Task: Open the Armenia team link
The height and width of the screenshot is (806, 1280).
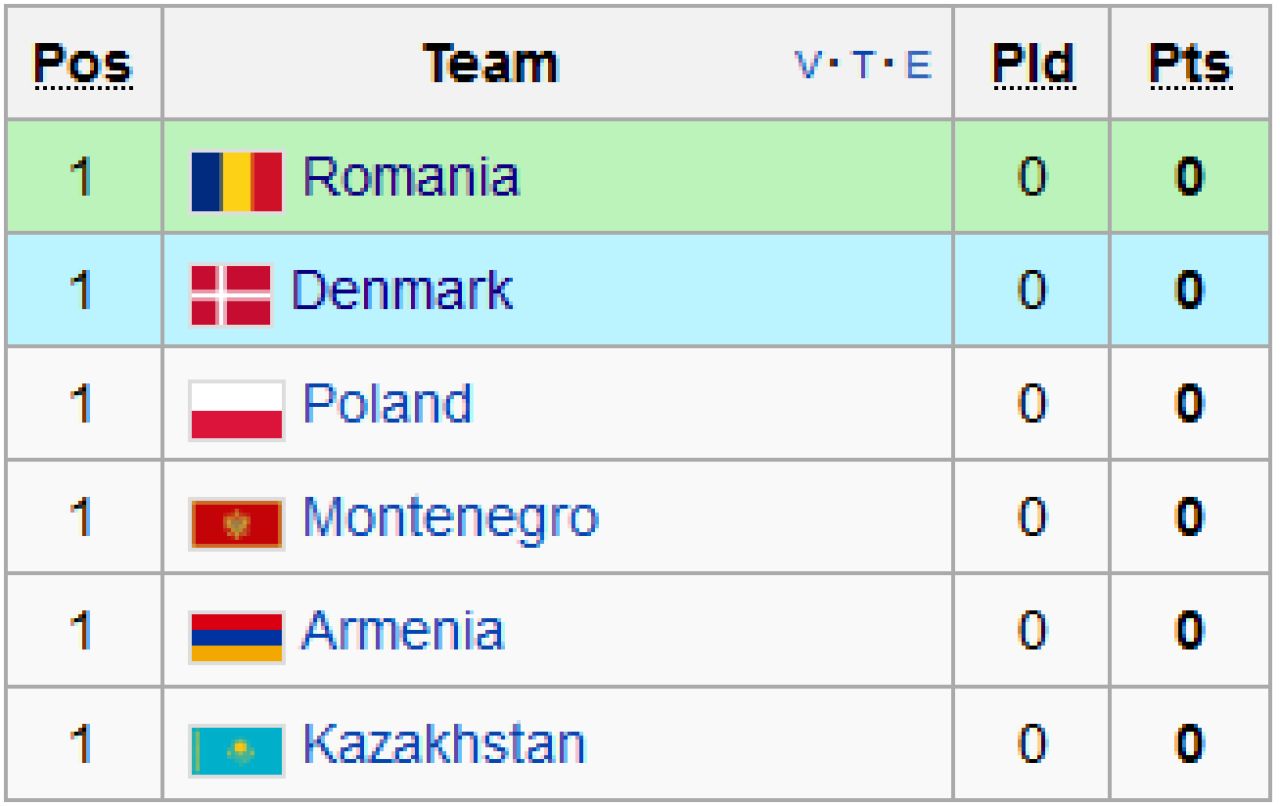Action: pos(403,631)
